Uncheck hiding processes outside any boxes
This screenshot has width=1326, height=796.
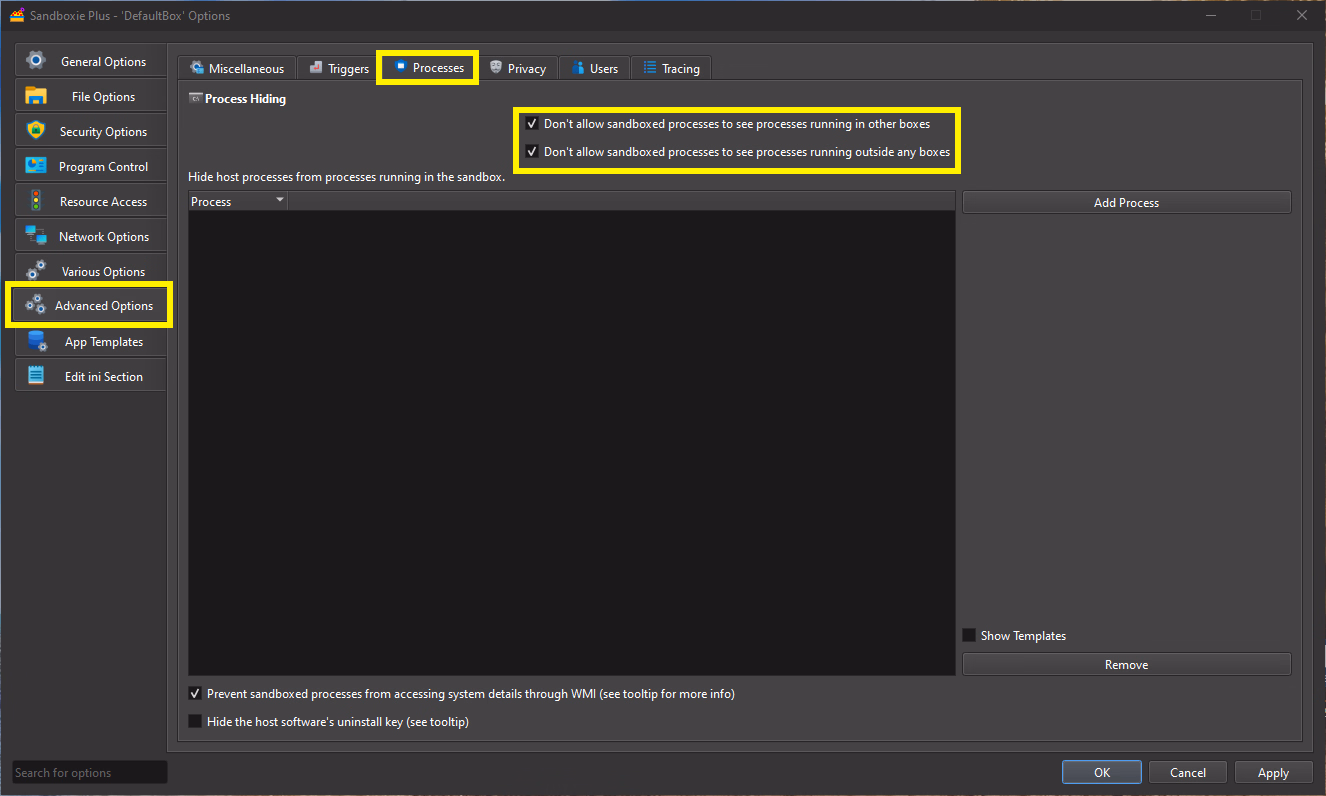[x=532, y=152]
